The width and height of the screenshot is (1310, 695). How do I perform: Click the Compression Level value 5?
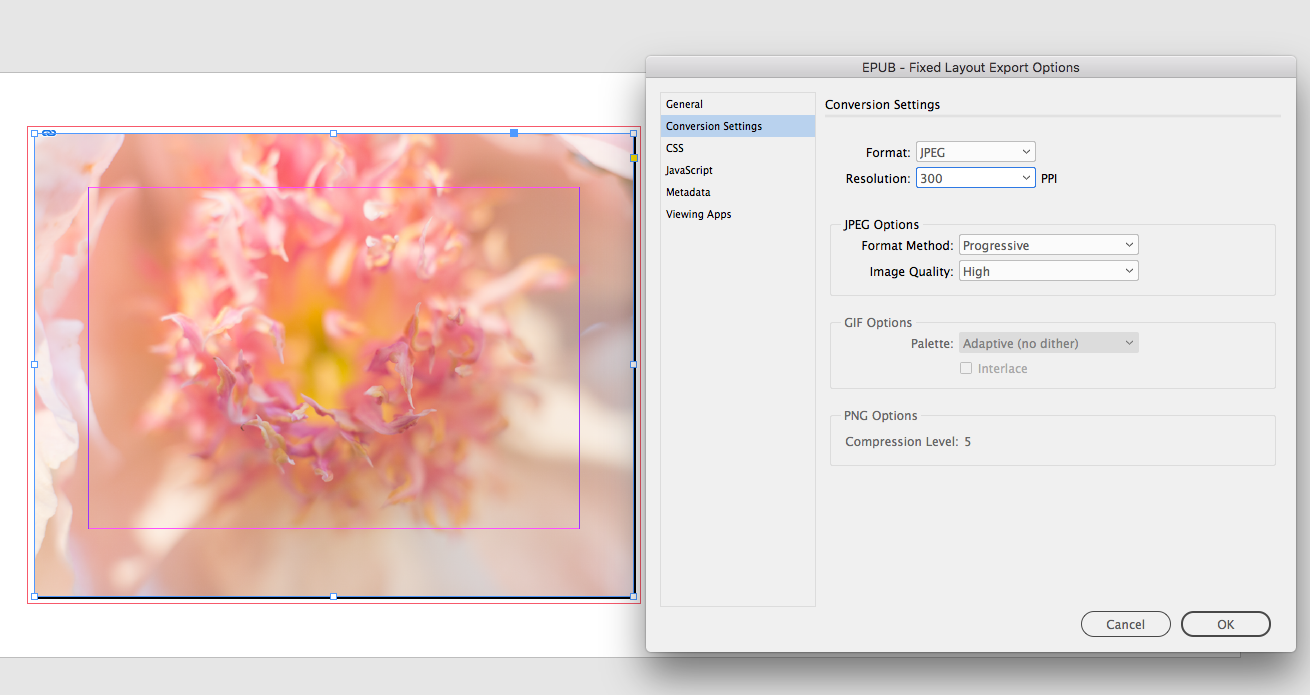(x=968, y=441)
